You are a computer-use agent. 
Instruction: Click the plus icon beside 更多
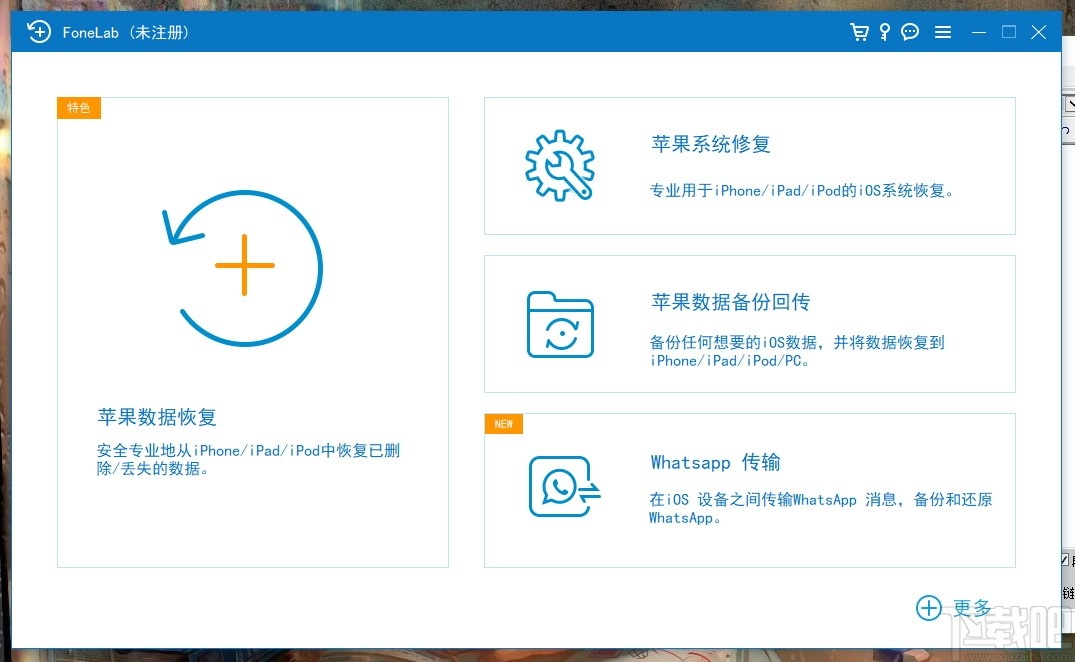(x=928, y=607)
